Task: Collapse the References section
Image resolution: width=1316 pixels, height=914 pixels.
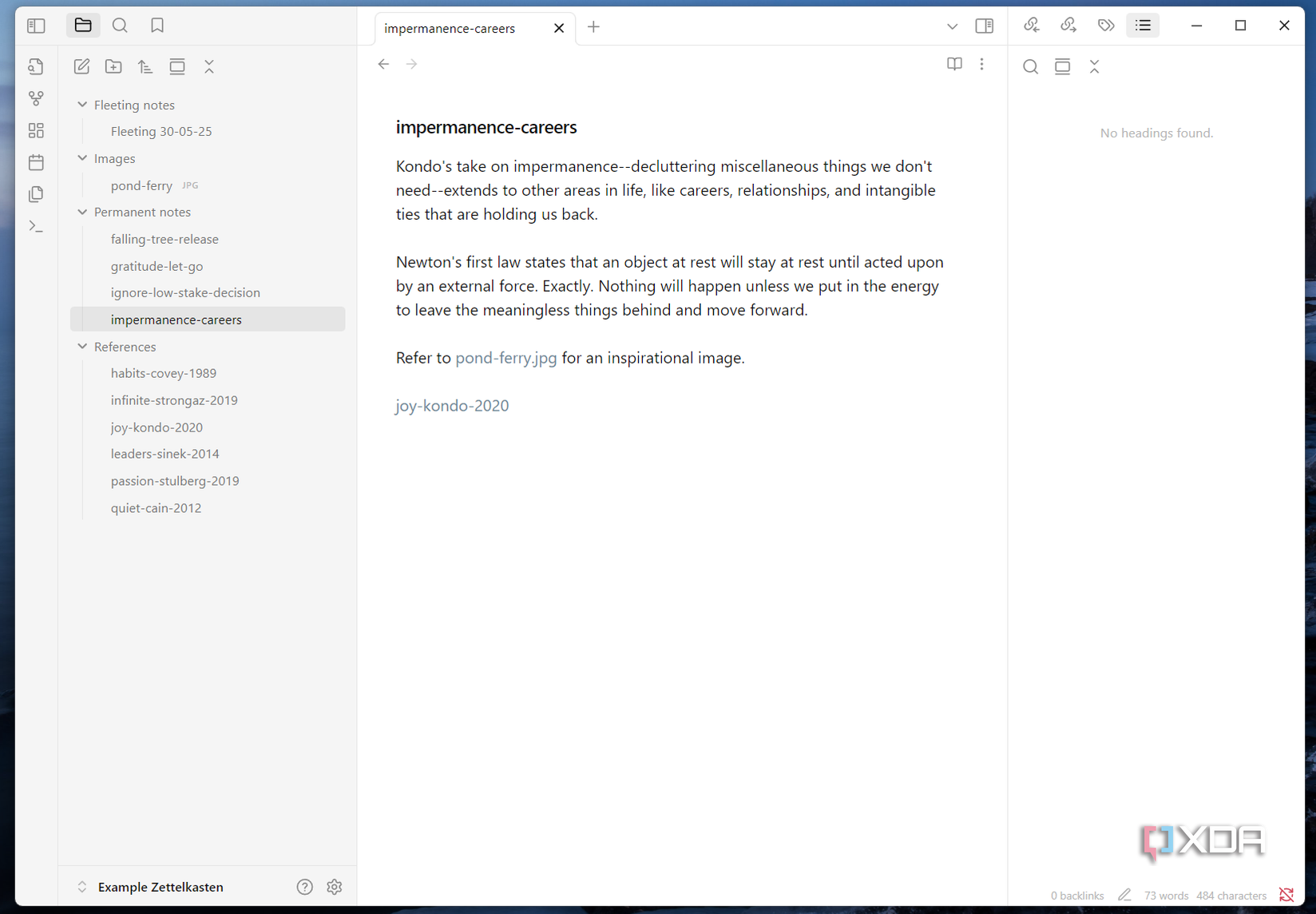Action: (82, 346)
